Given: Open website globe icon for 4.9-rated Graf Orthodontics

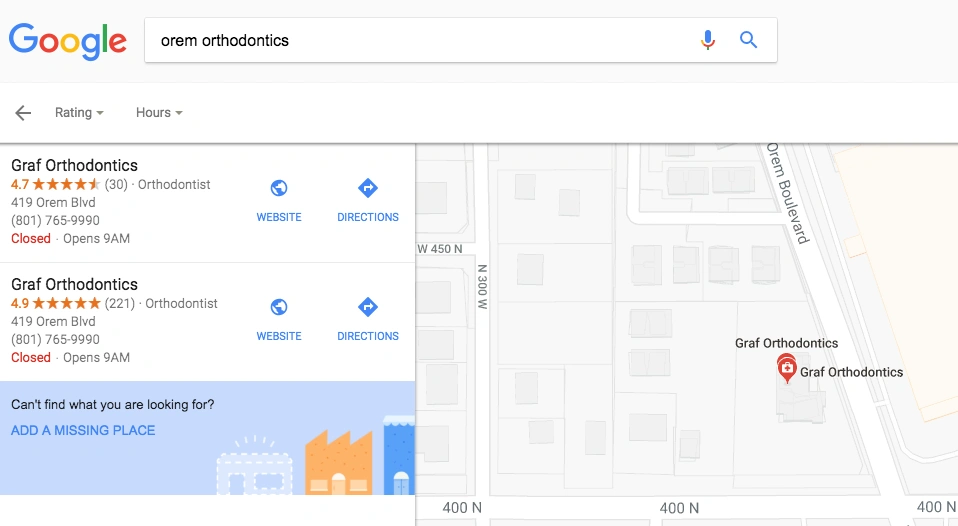Looking at the screenshot, I should click(x=279, y=307).
